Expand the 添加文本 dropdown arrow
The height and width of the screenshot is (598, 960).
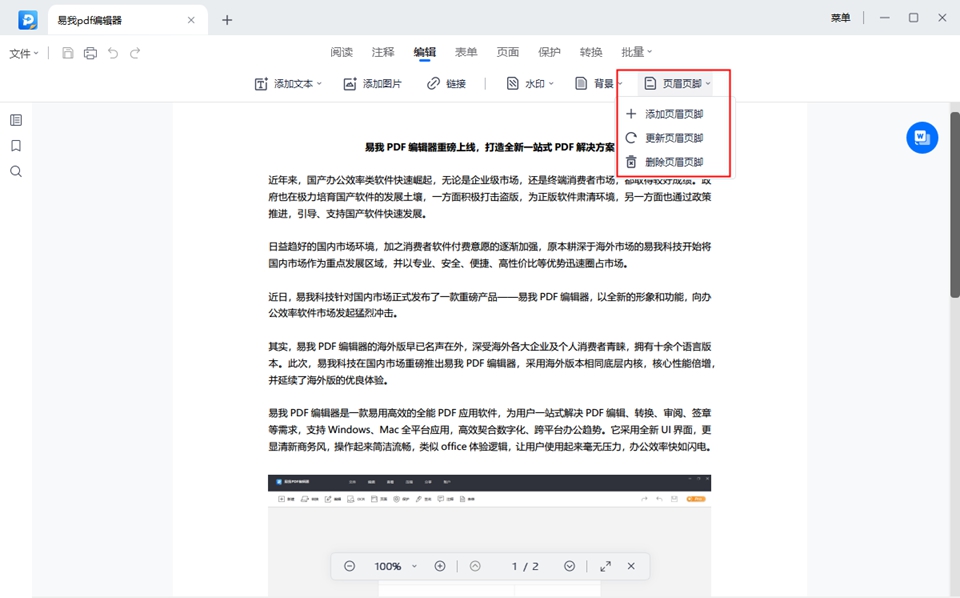(x=319, y=84)
